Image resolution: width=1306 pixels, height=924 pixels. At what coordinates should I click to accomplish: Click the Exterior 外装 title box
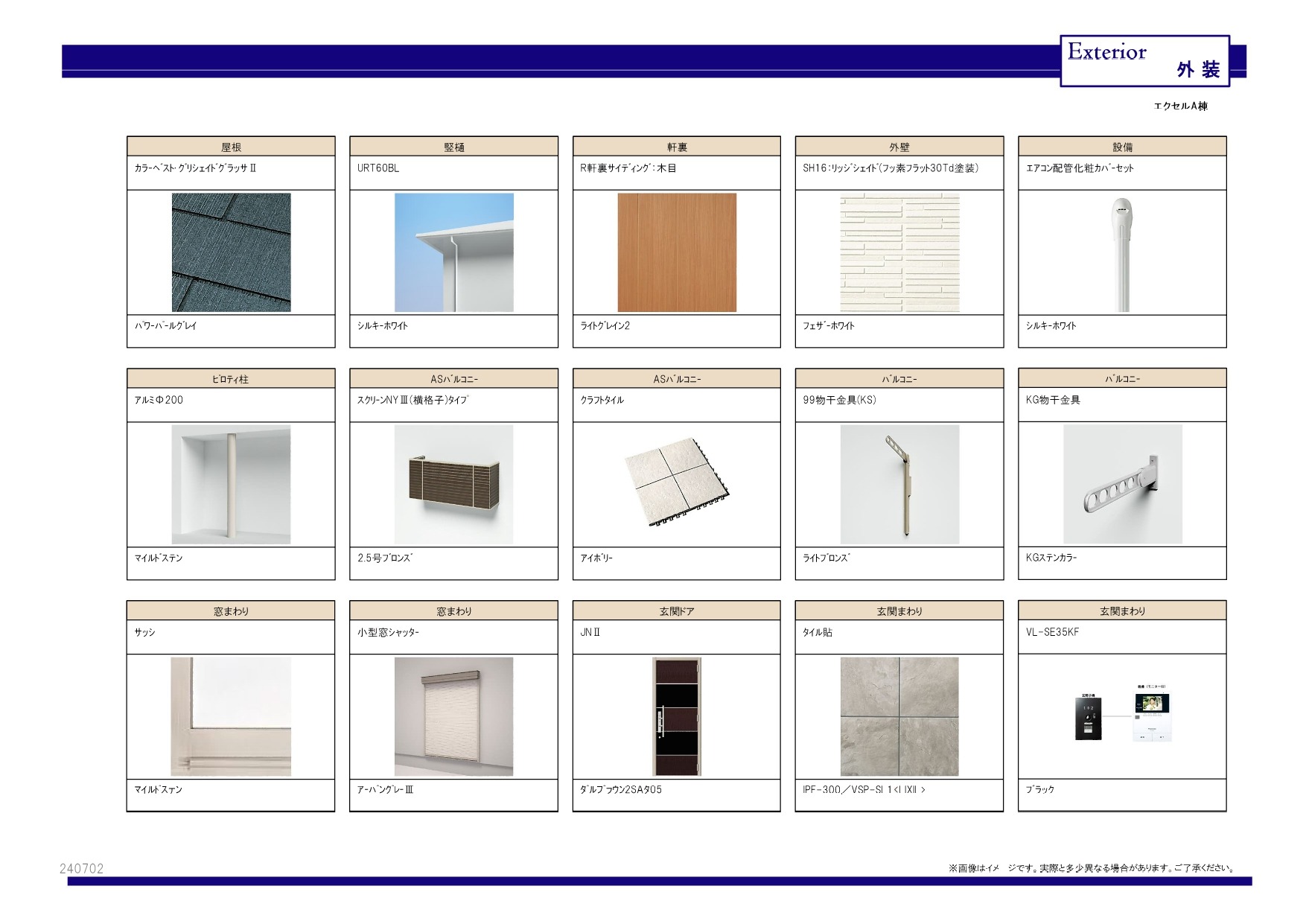click(x=1144, y=61)
